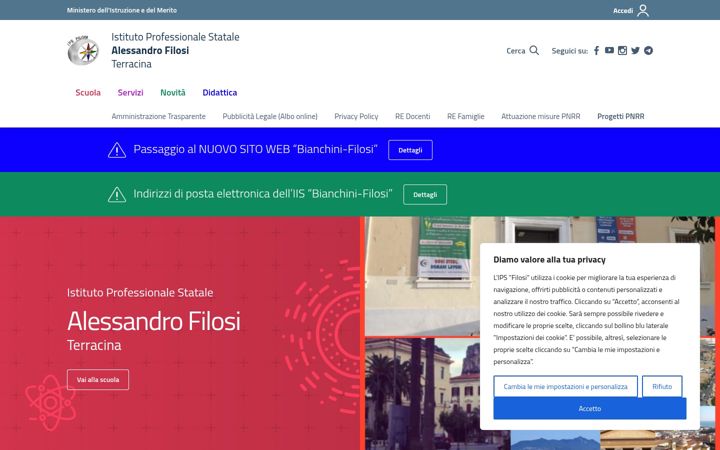
Task: Open the Didattica menu
Action: (x=219, y=92)
